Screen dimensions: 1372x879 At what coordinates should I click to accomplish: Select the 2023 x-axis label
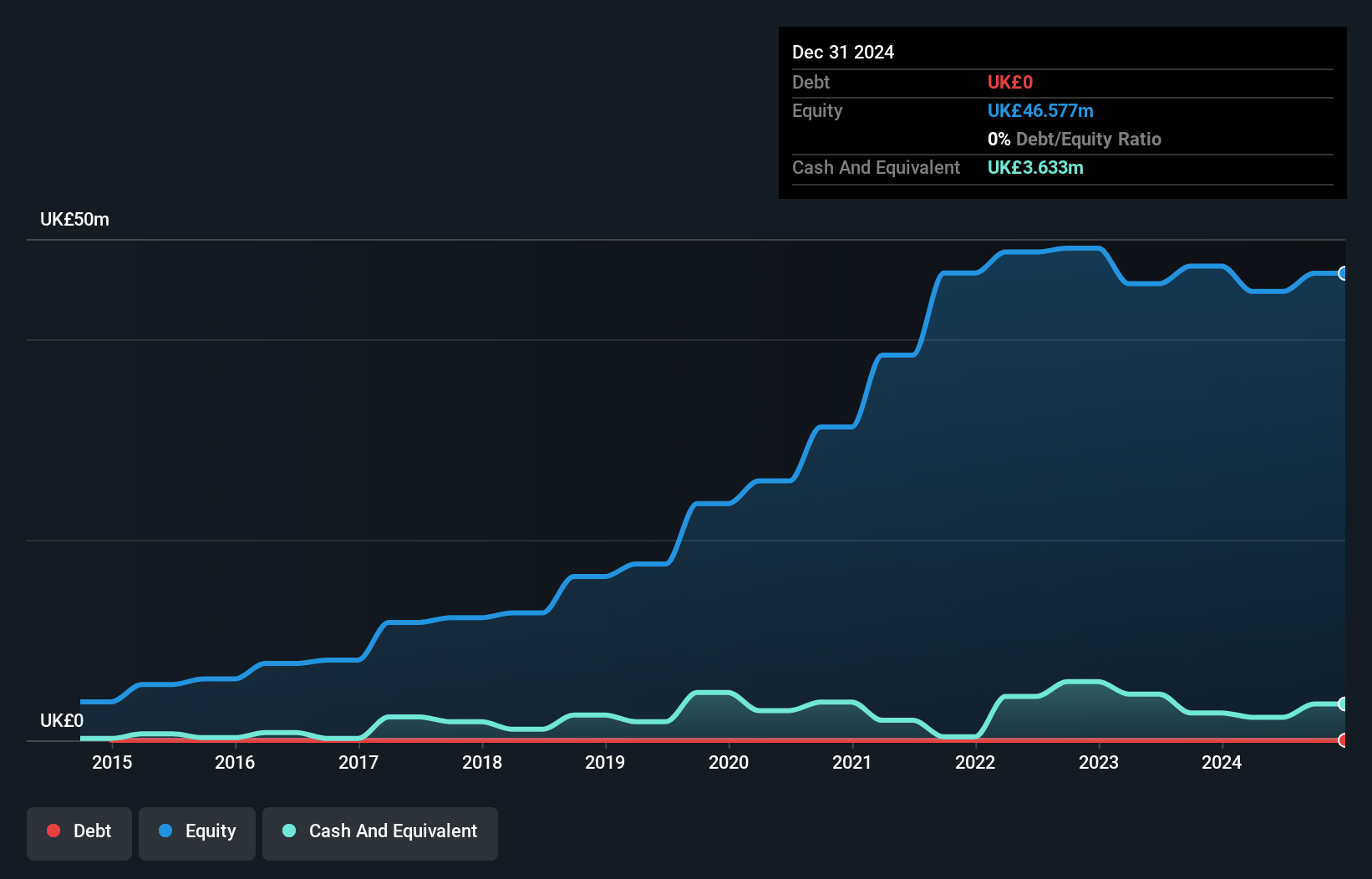tap(1099, 762)
